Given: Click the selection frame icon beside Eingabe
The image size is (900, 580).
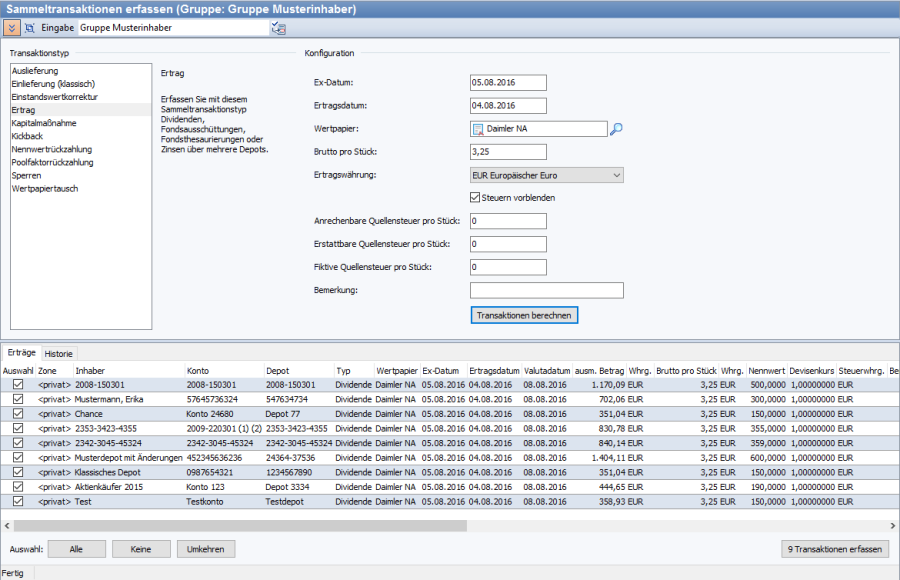Looking at the screenshot, I should [29, 28].
